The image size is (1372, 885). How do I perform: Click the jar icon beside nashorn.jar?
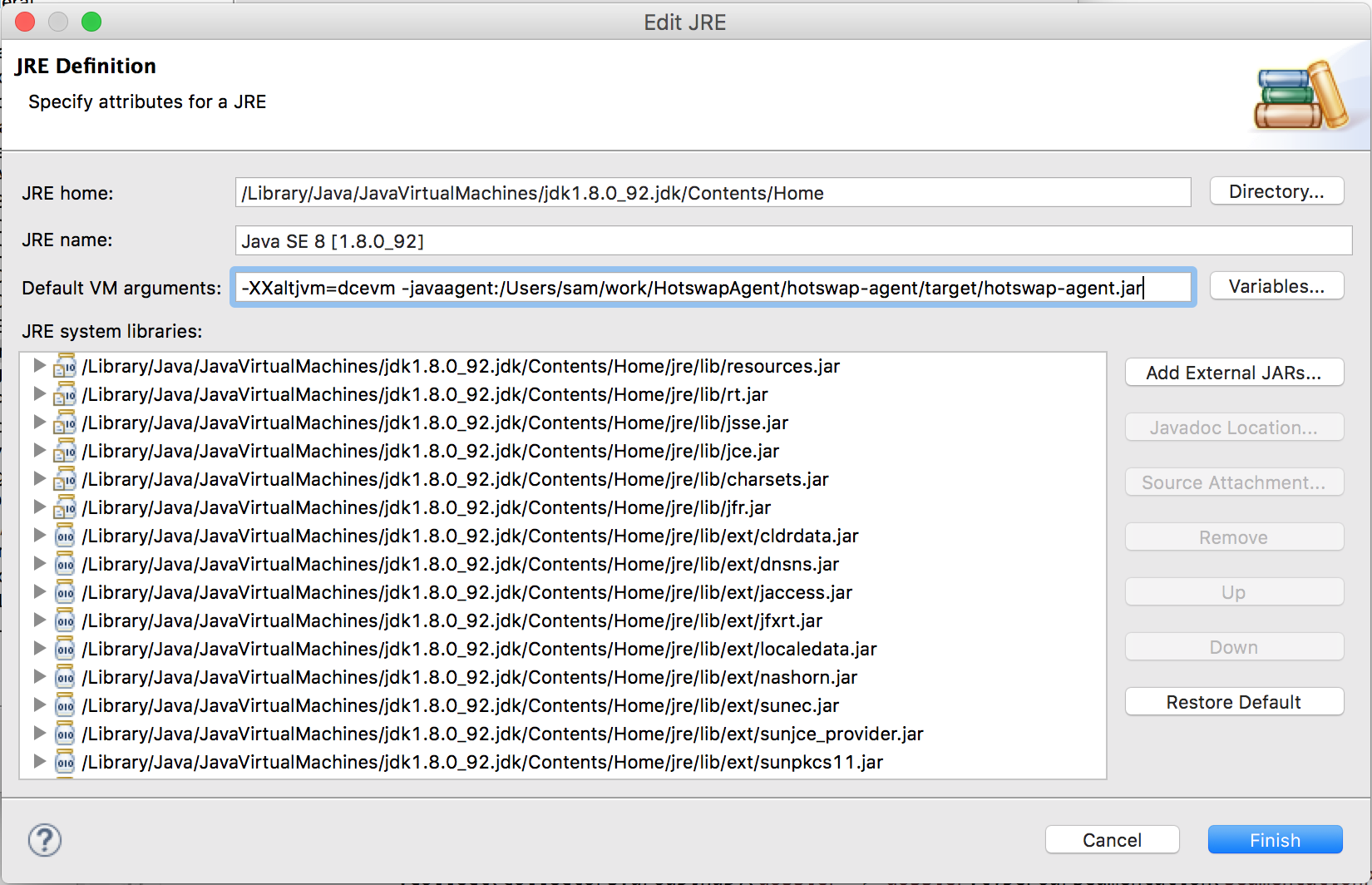coord(65,678)
